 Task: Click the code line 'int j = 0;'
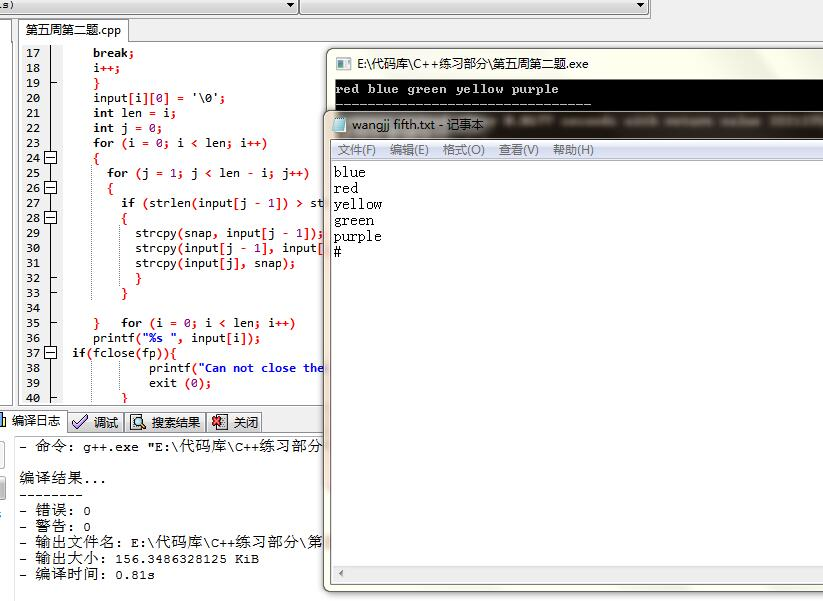(x=128, y=128)
